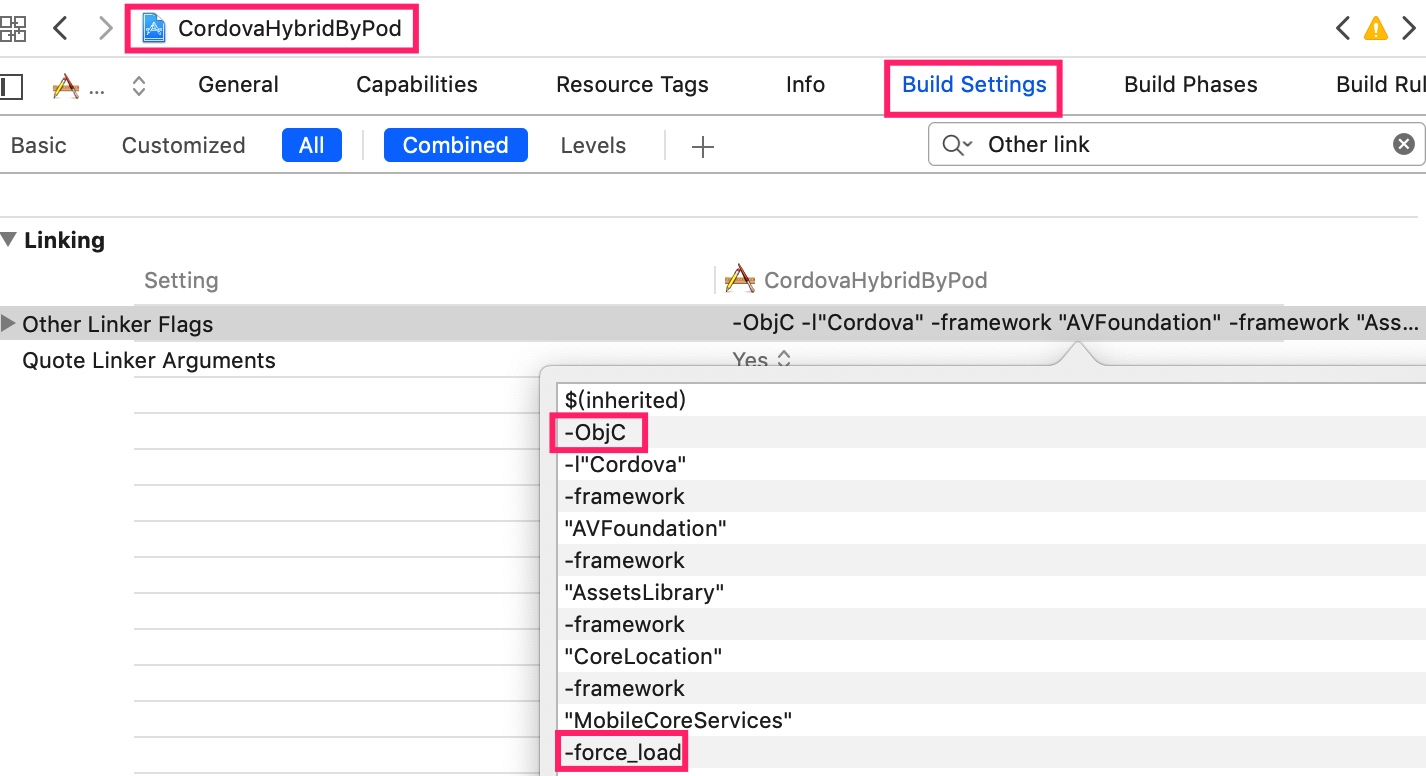Image resolution: width=1426 pixels, height=776 pixels.
Task: Click the Setting column header
Action: [181, 280]
